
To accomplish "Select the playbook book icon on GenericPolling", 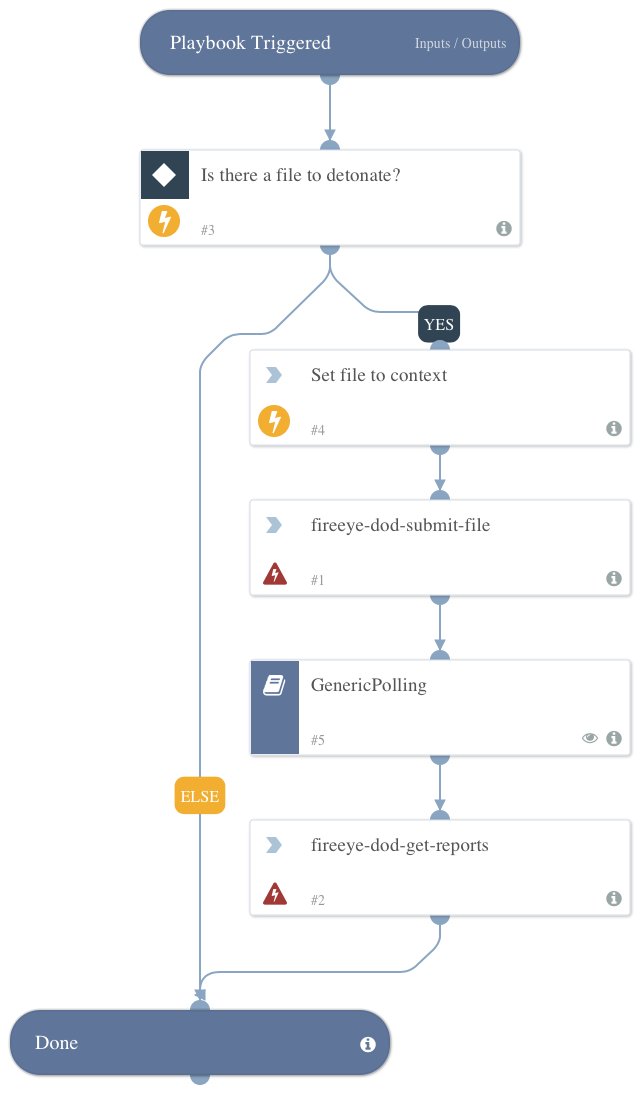I will point(274,684).
